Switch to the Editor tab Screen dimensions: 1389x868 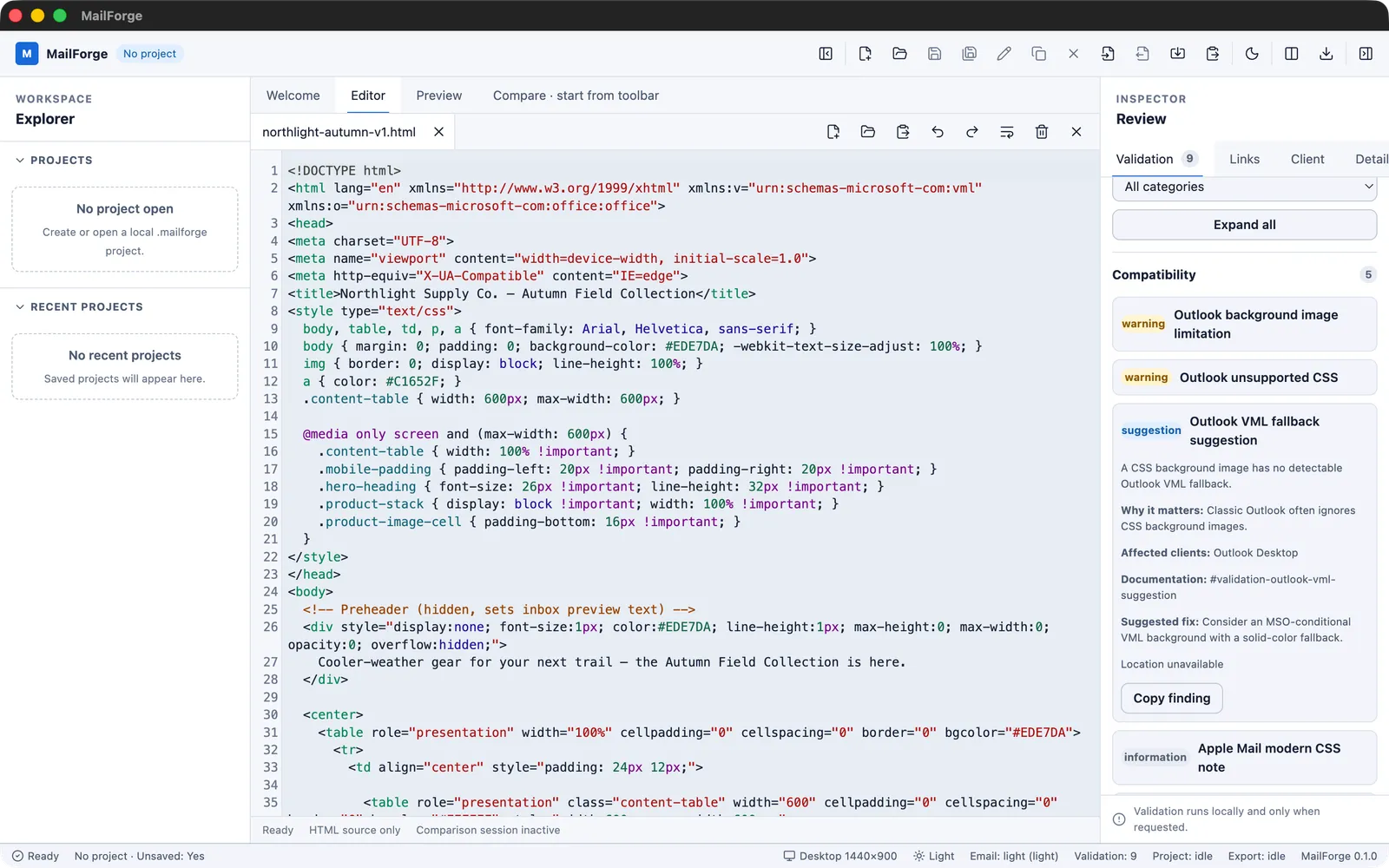(368, 95)
